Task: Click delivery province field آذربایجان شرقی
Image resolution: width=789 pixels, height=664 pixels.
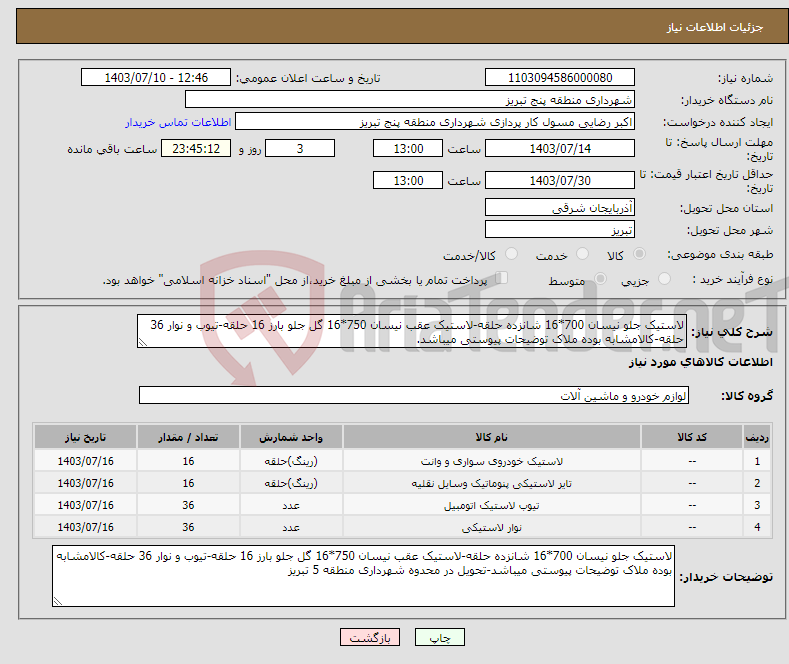Action: click(560, 207)
